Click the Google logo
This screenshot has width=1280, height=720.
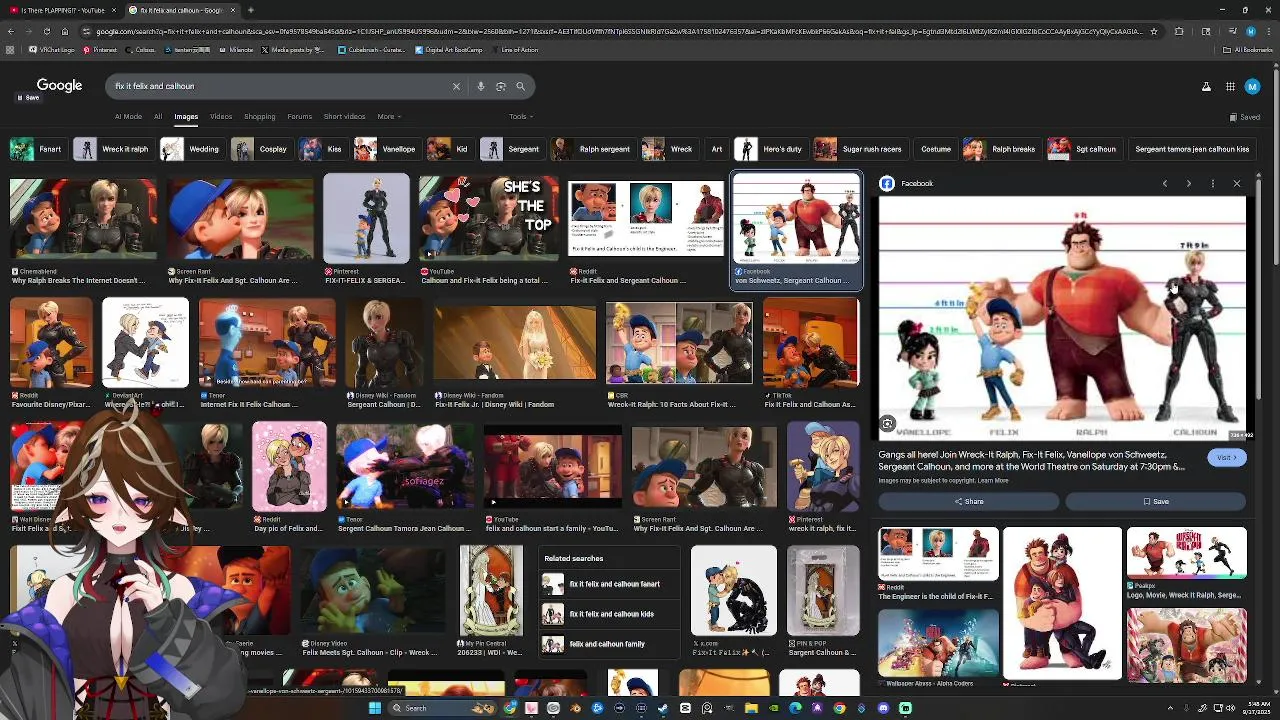point(59,86)
